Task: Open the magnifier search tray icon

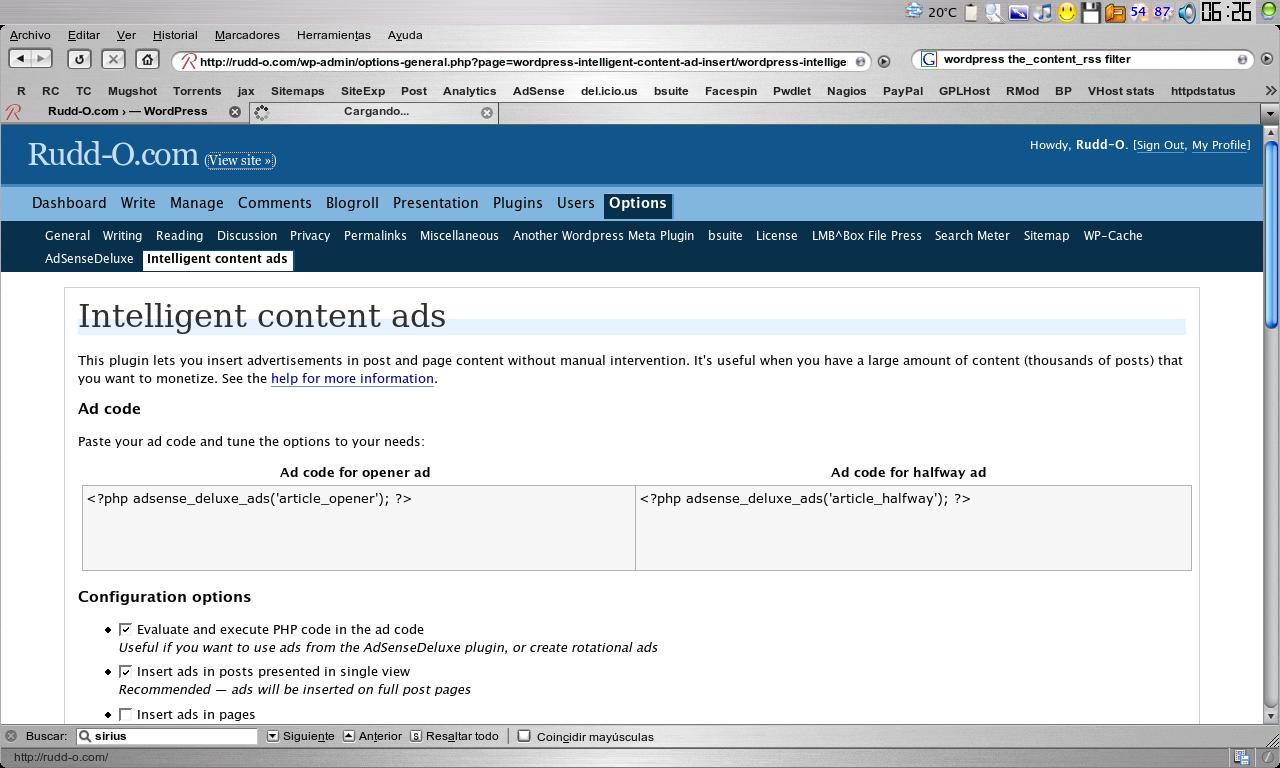Action: click(x=994, y=12)
